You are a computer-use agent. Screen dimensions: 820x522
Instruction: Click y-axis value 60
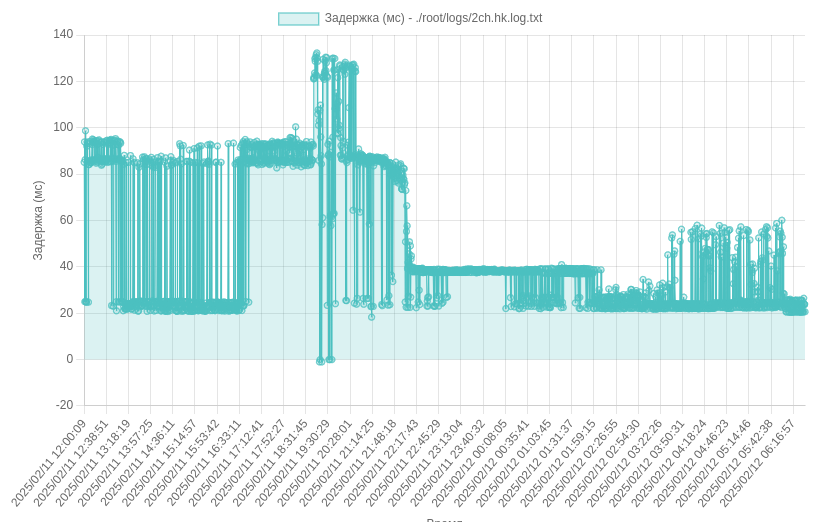pos(66,220)
